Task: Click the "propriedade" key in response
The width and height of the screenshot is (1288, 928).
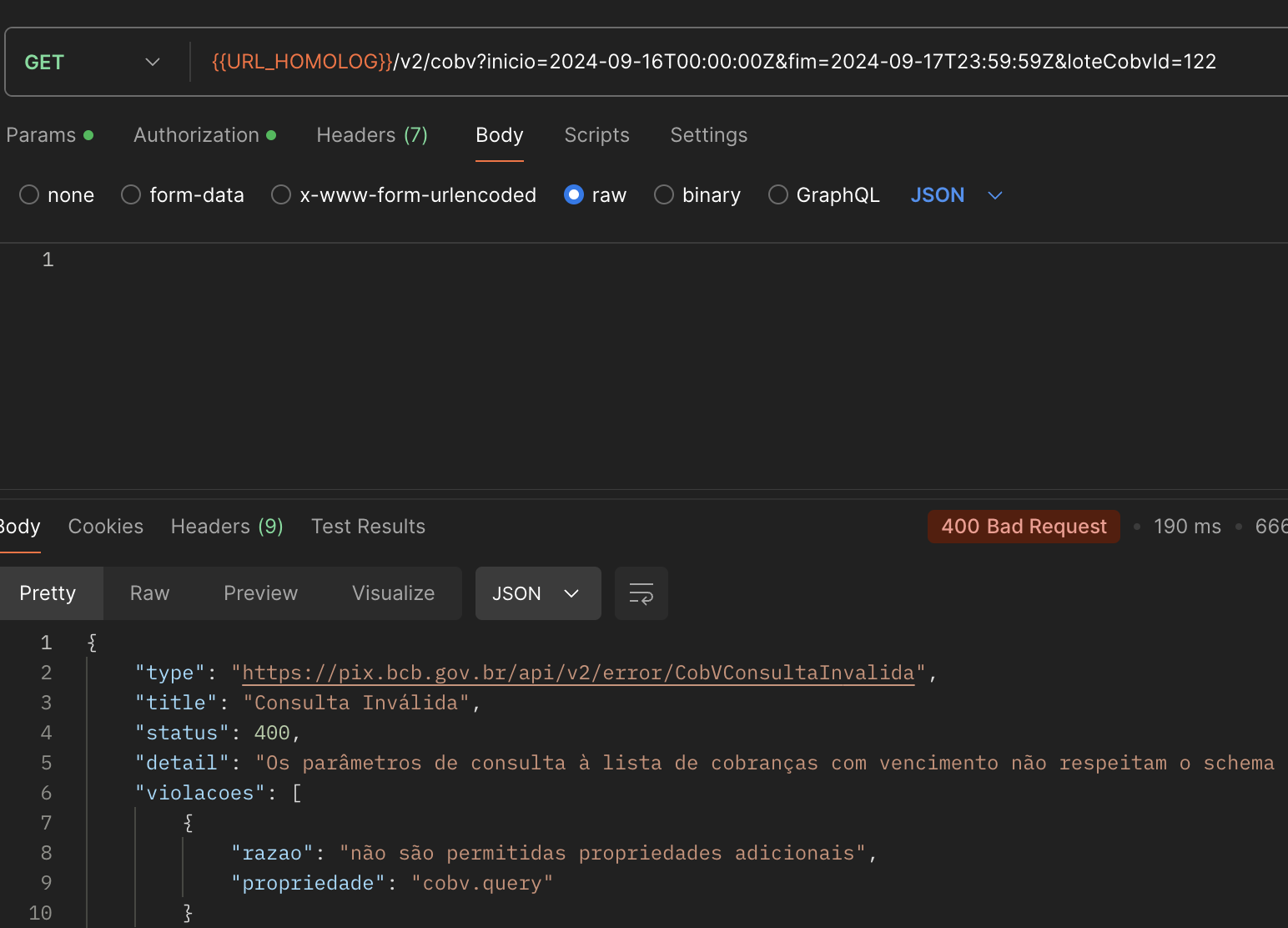Action: (x=308, y=883)
